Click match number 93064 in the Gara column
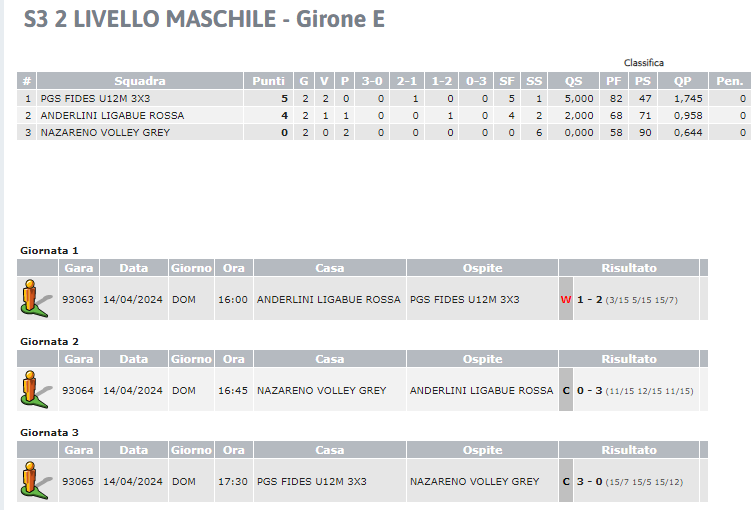 [78, 391]
